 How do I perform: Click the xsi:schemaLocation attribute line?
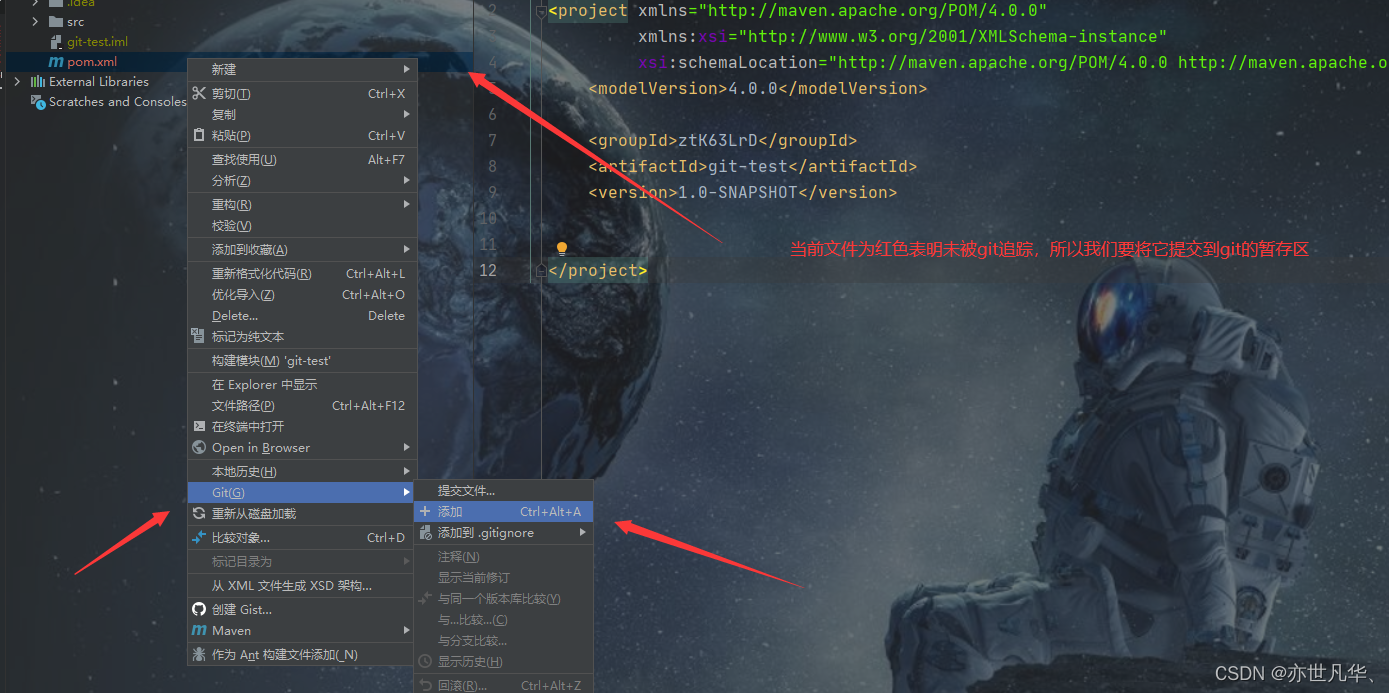point(1013,62)
